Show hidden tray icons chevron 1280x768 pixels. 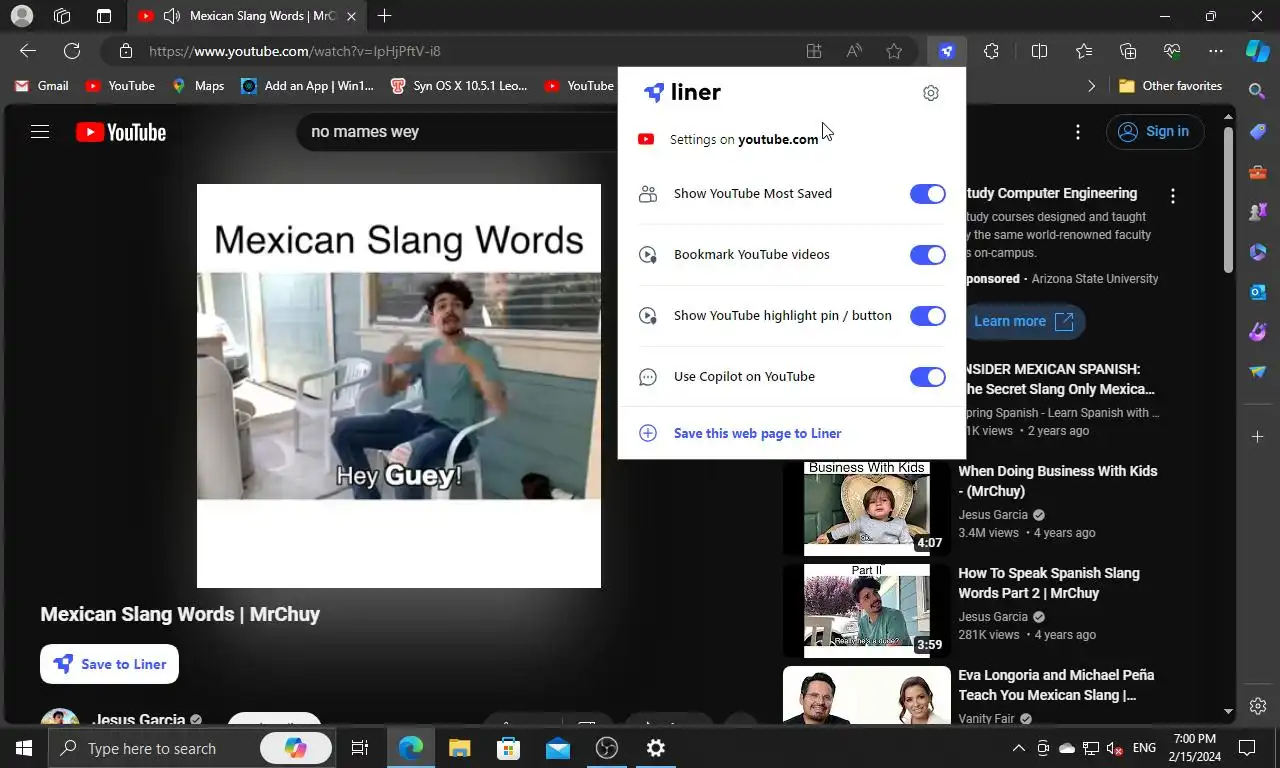click(1019, 748)
